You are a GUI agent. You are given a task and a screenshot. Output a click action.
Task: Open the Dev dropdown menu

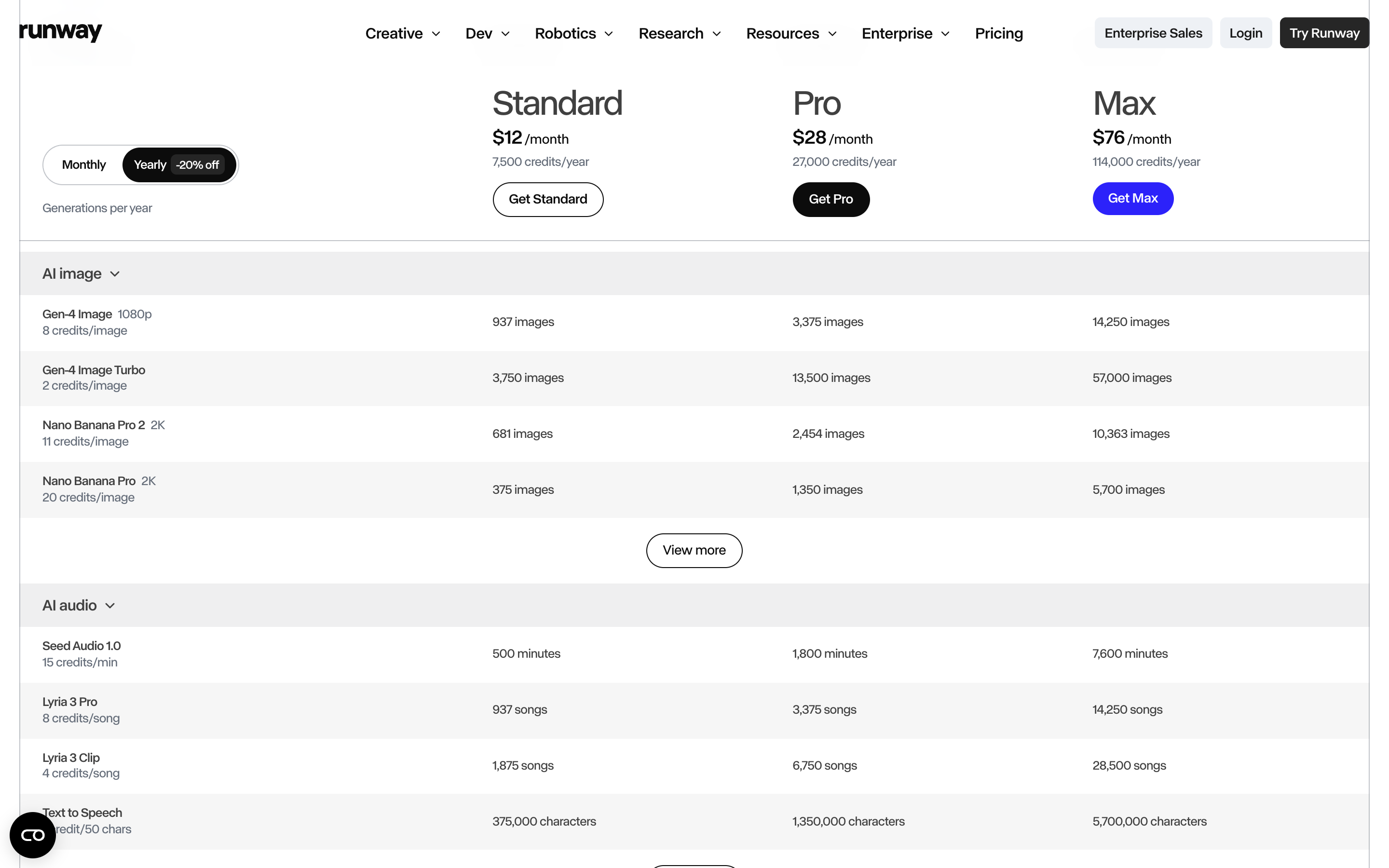(x=487, y=33)
